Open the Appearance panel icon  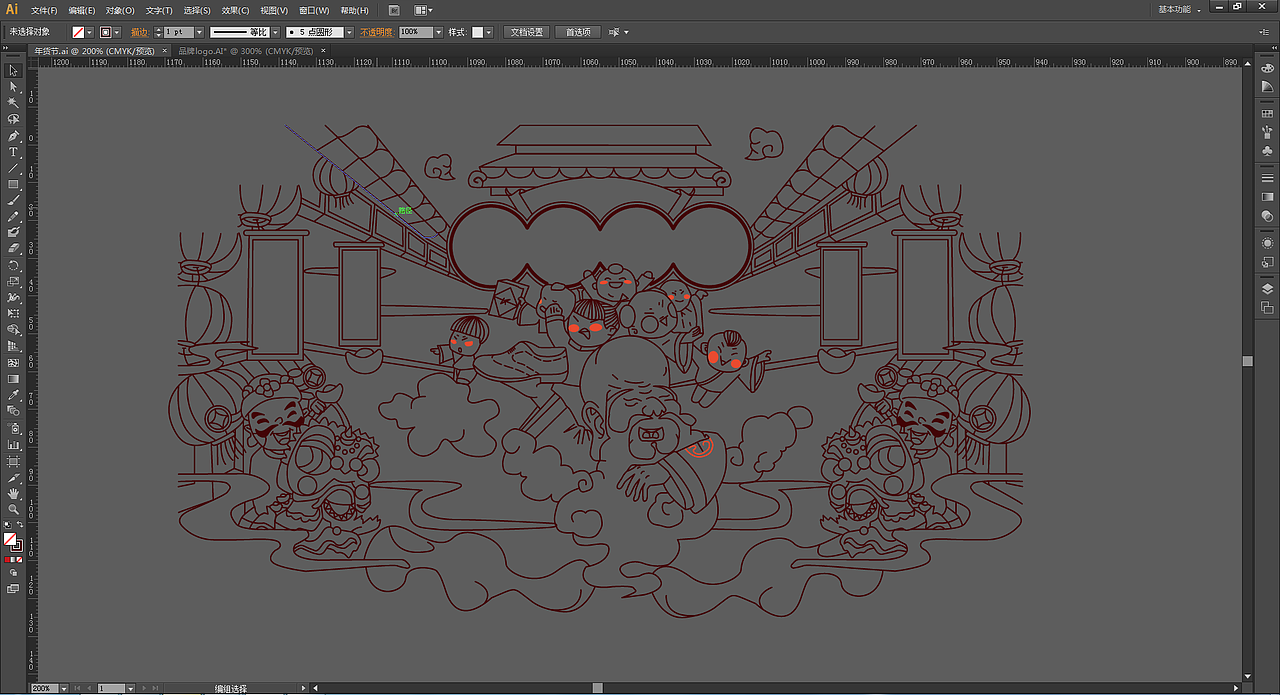pos(1268,243)
